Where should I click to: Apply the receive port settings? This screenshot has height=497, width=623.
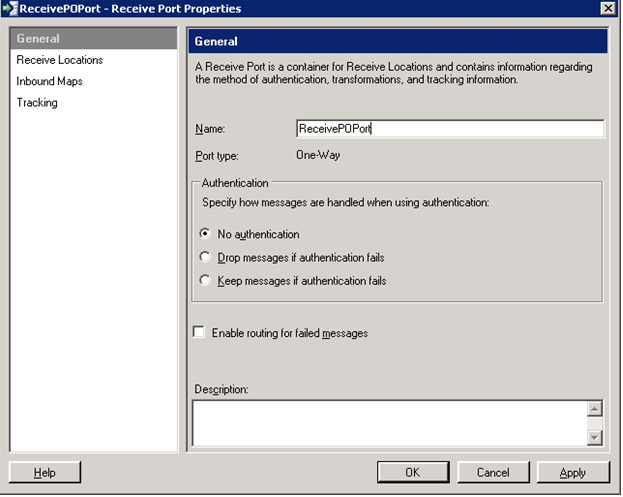click(x=573, y=472)
